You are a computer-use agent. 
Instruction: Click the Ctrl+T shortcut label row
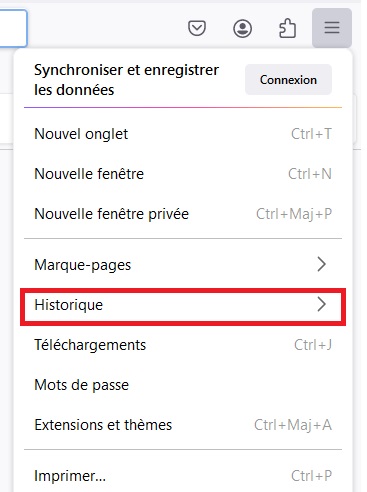tap(311, 134)
